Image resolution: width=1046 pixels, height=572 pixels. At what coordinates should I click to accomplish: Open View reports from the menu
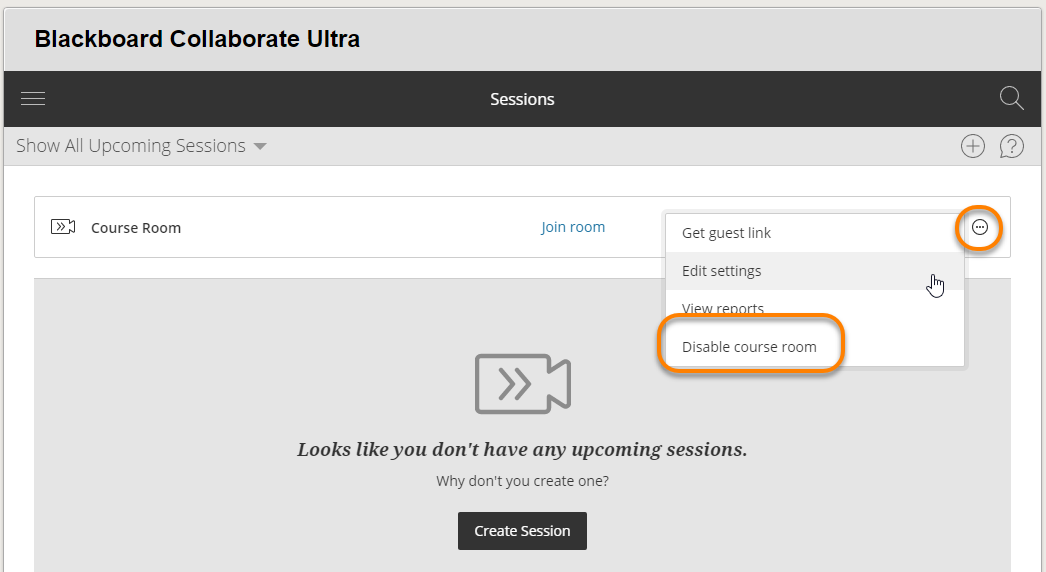[x=722, y=308]
